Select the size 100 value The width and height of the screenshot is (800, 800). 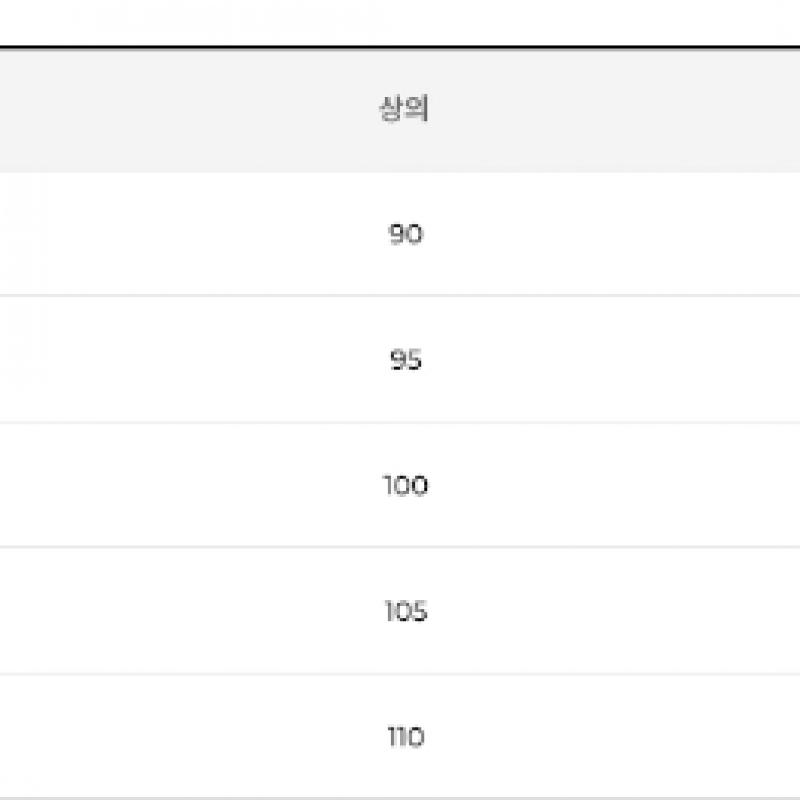point(405,485)
